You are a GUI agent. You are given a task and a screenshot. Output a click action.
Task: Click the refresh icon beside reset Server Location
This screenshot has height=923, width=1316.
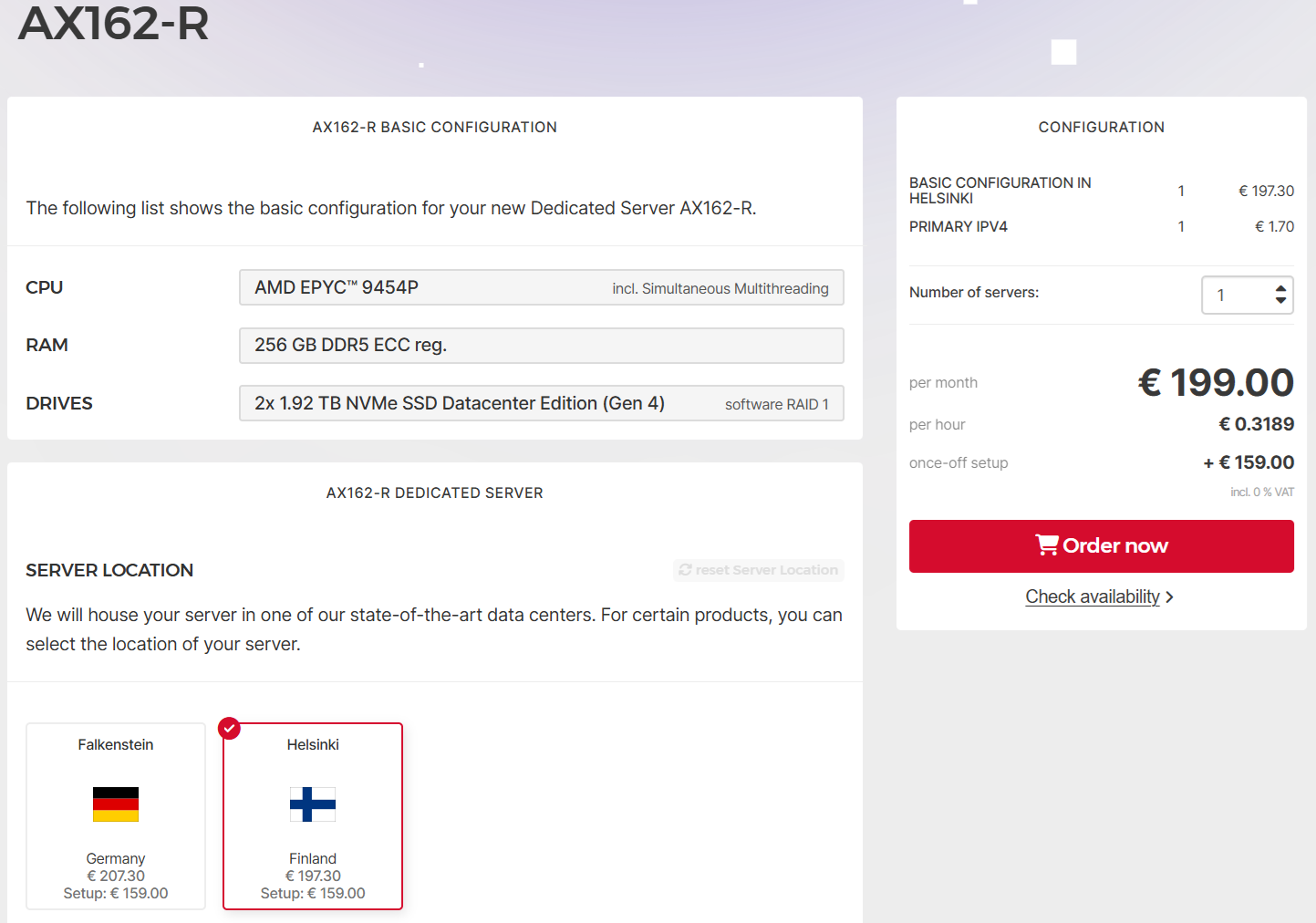pyautogui.click(x=686, y=570)
